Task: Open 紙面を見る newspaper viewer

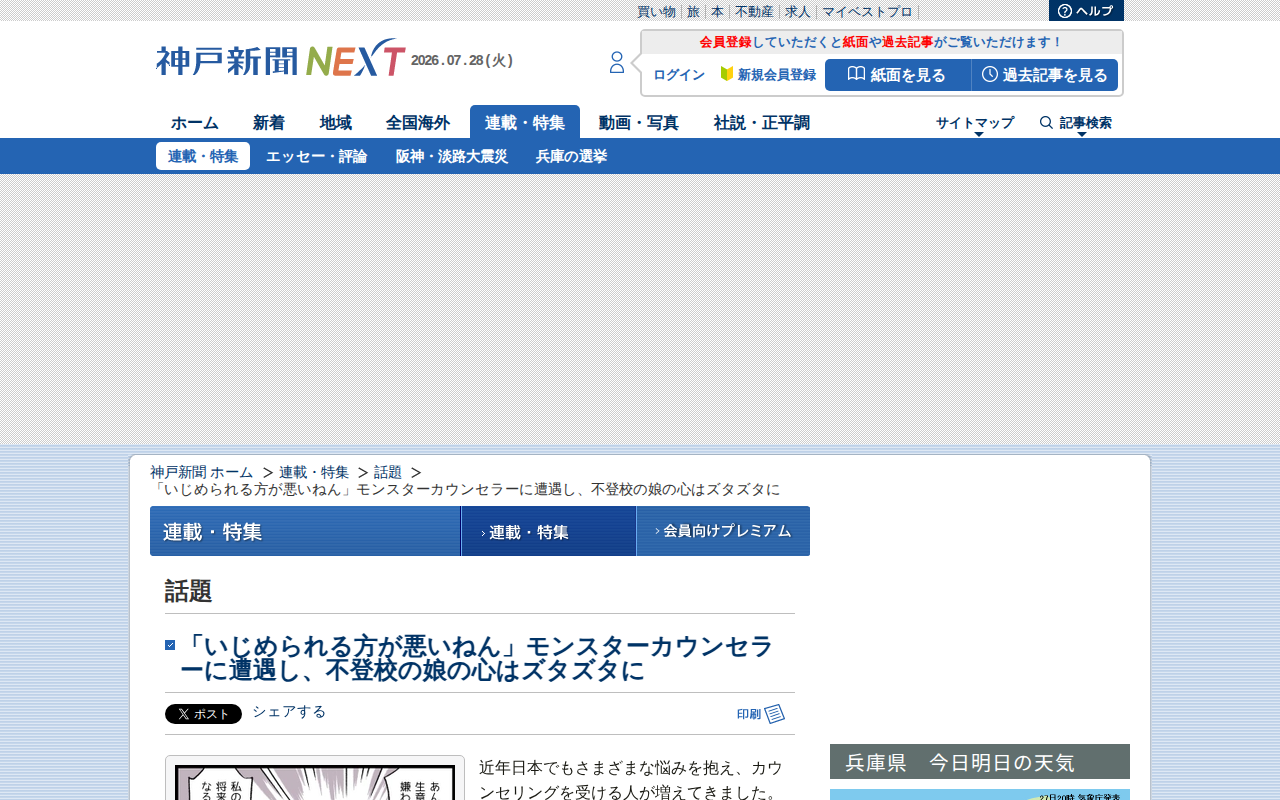Action: pos(898,75)
